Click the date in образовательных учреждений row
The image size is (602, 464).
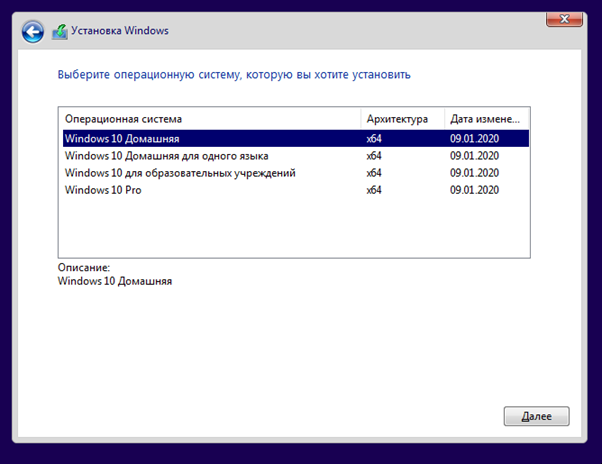coord(474,173)
